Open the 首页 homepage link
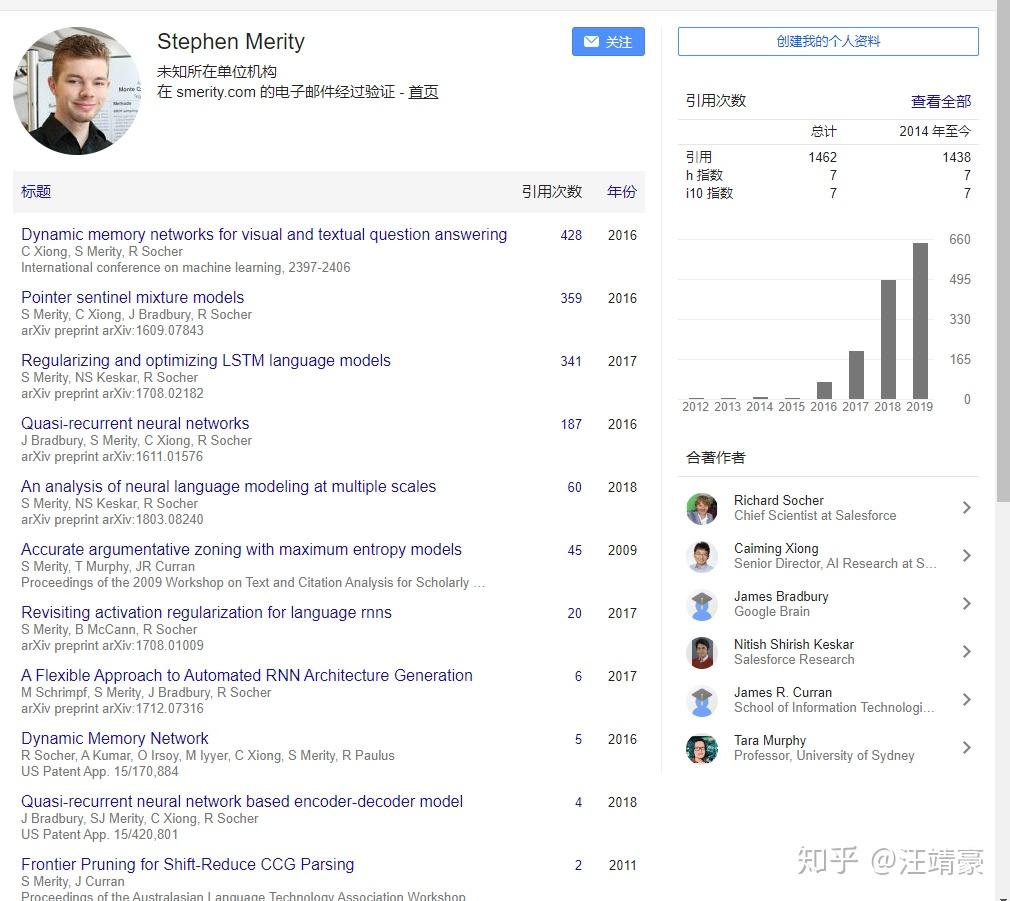The image size is (1010, 901). point(423,91)
